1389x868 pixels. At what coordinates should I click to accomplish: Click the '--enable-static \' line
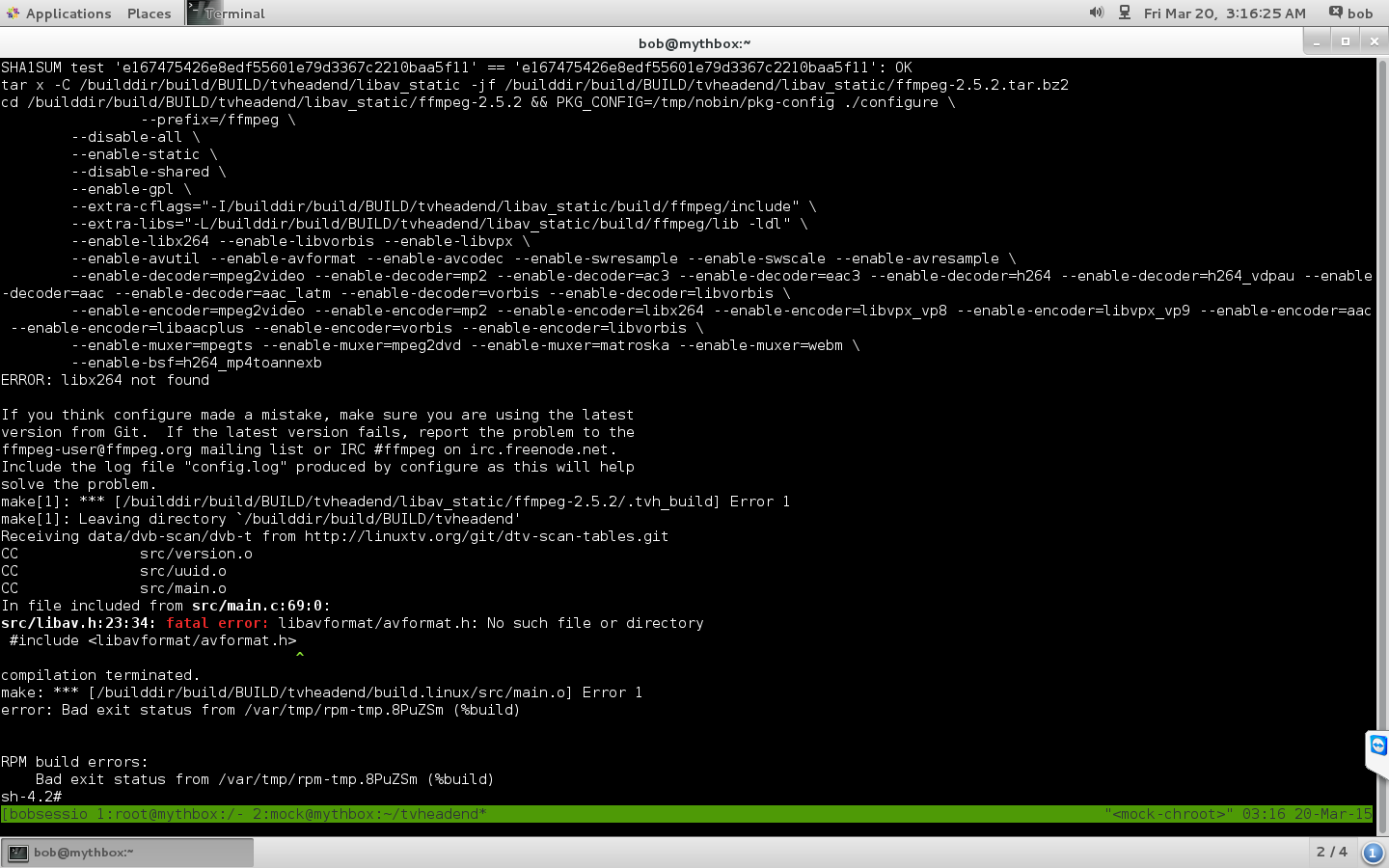click(144, 154)
